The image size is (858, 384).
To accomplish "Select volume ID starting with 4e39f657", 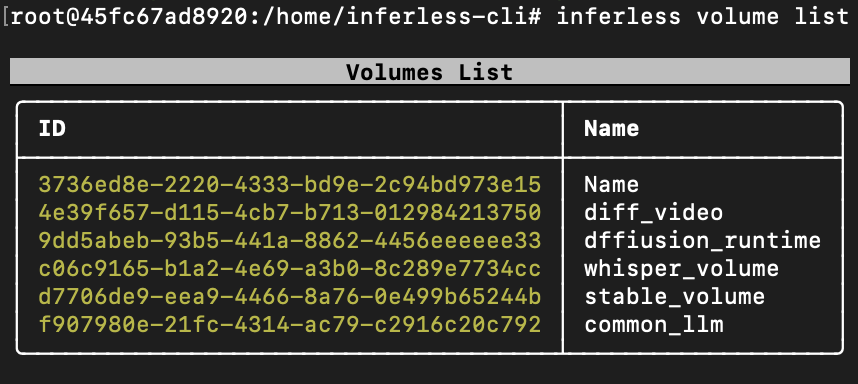I will tap(290, 213).
